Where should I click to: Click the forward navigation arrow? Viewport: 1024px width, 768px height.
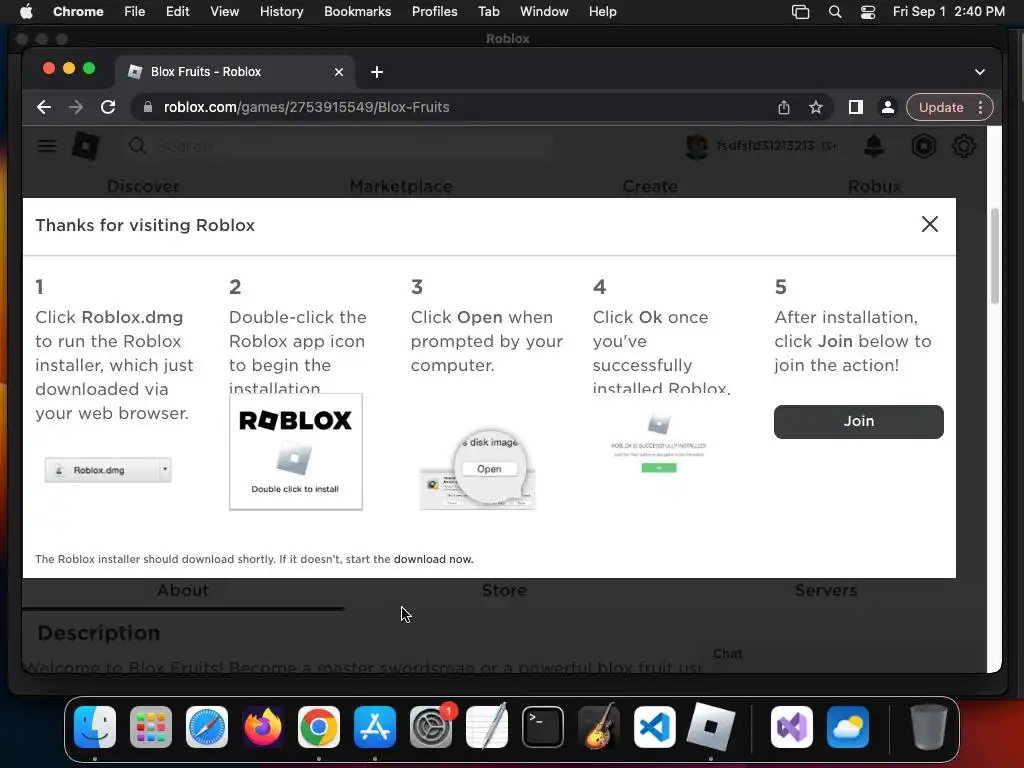(x=76, y=107)
